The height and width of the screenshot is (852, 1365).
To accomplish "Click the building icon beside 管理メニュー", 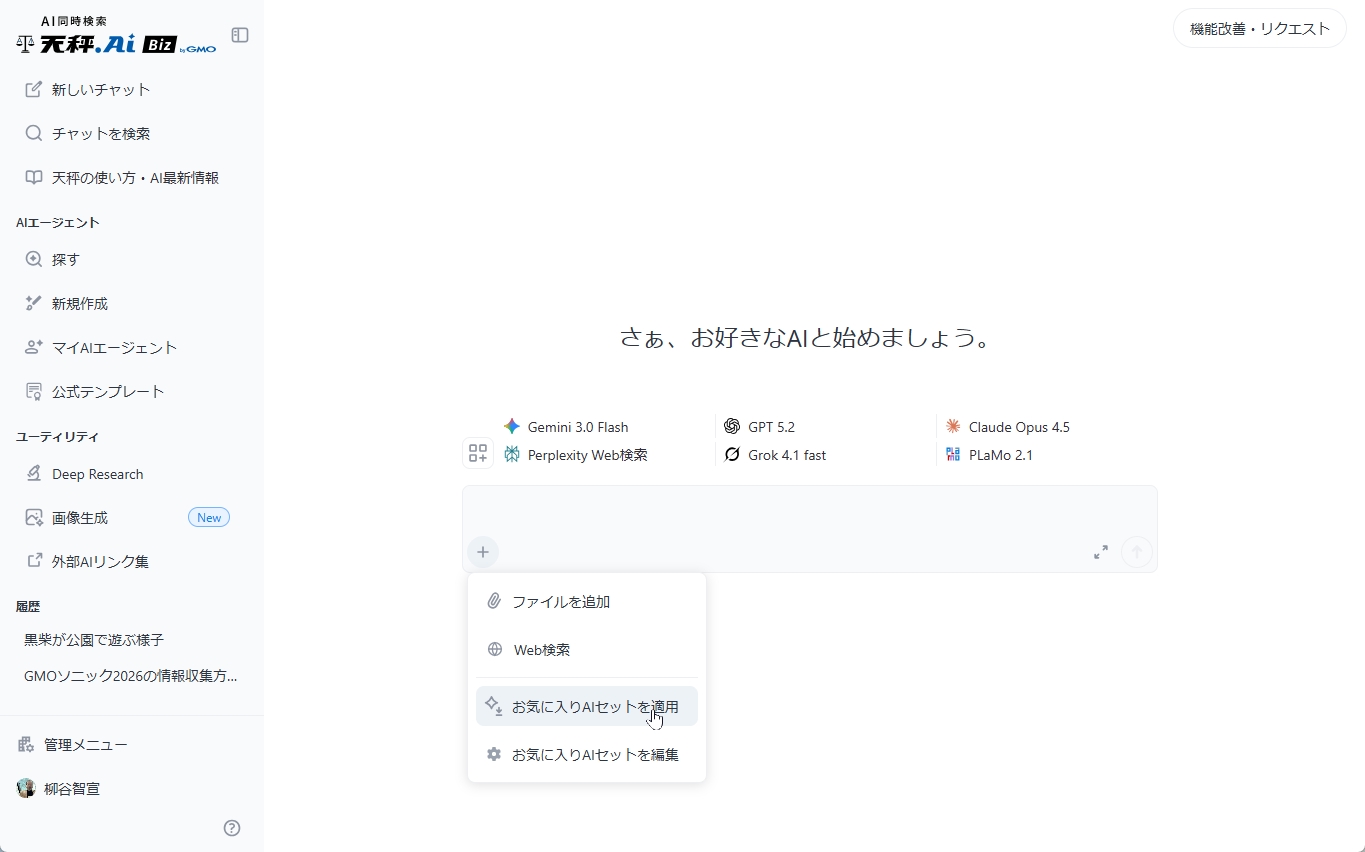I will coord(26,744).
